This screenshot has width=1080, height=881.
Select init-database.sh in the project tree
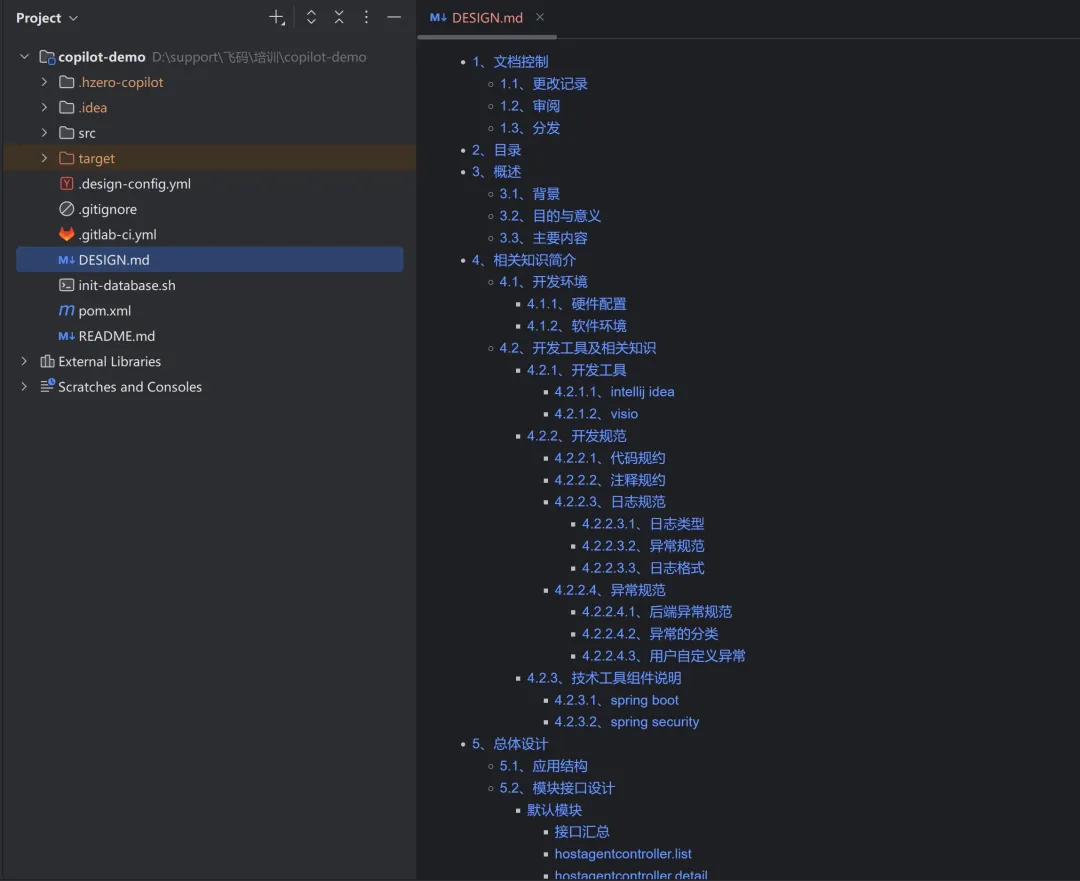point(127,285)
